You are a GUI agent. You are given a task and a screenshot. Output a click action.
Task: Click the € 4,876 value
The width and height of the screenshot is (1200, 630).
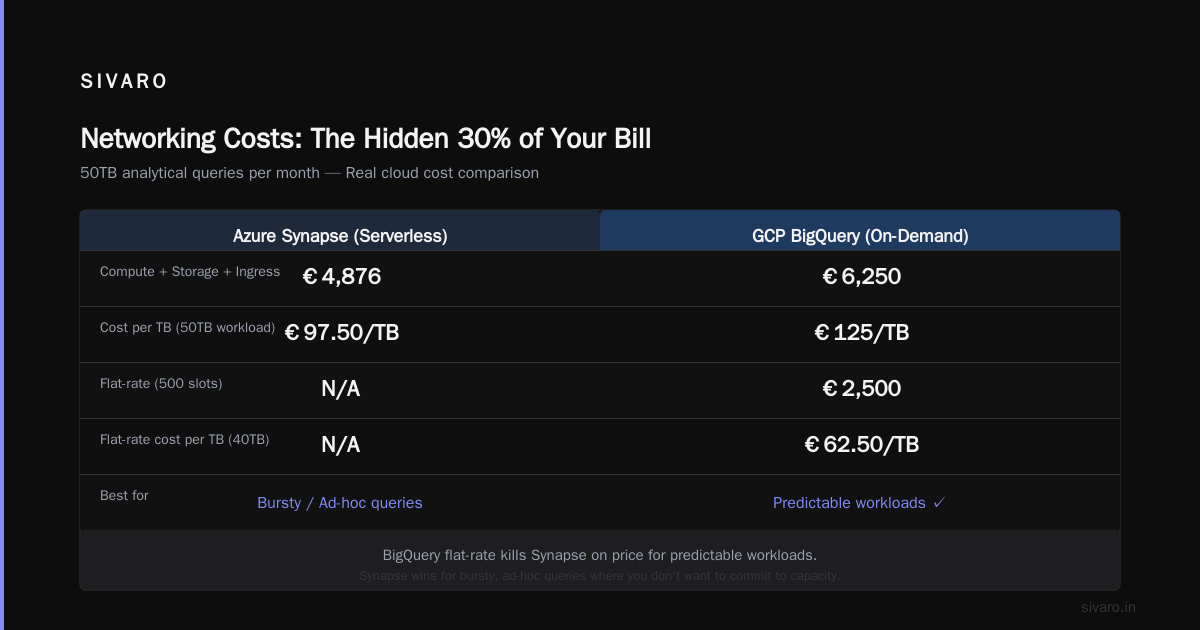pos(341,276)
